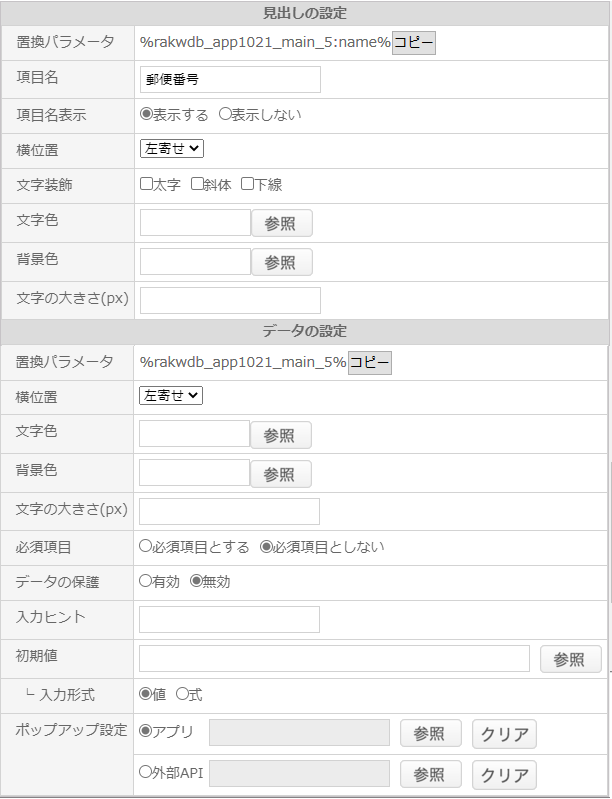Open 参照 for heading 背景色
Screen dimensions: 612x799
282,262
